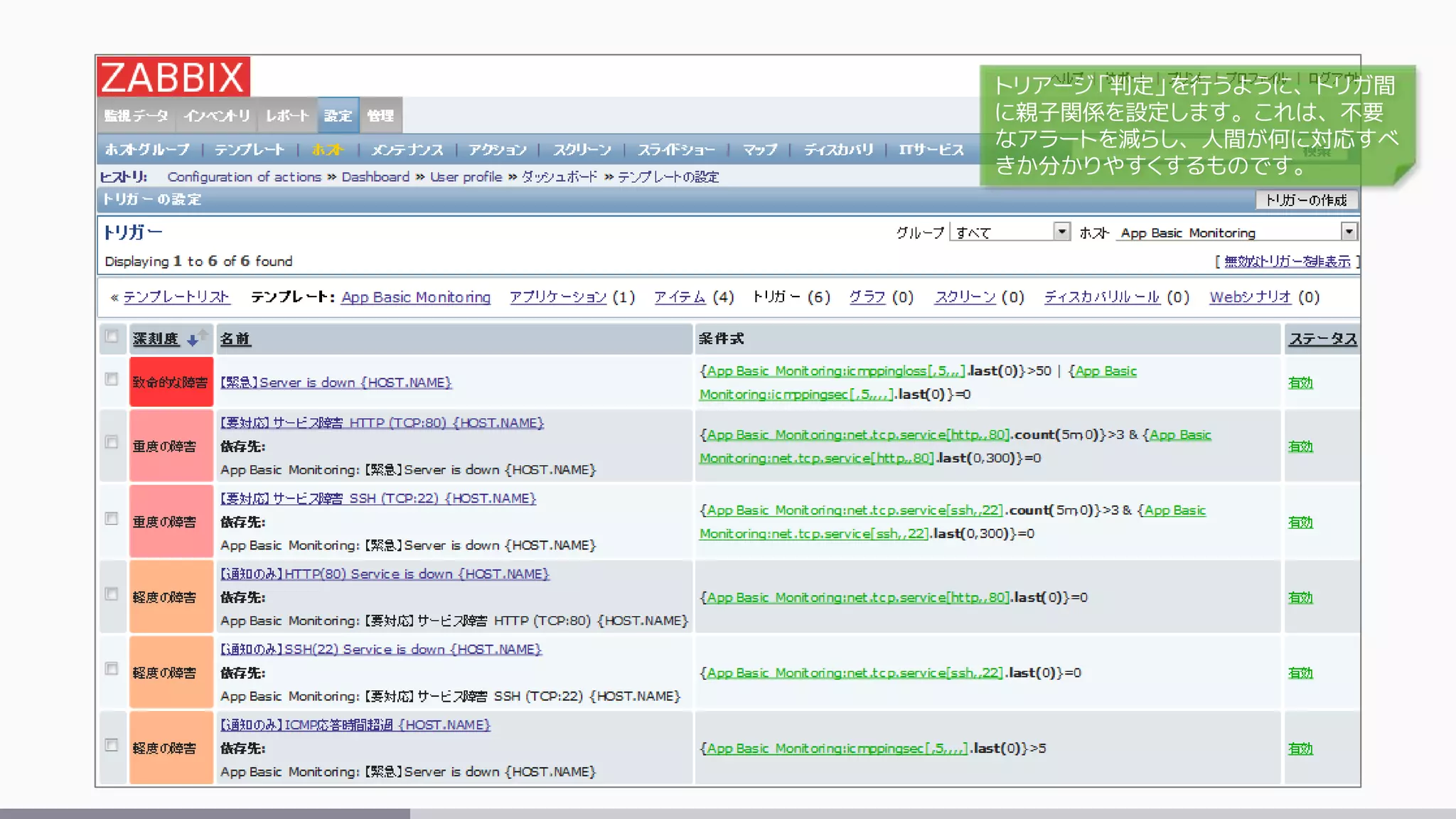Go to the テンプレート submenu
This screenshot has height=819, width=1456.
coord(250,150)
